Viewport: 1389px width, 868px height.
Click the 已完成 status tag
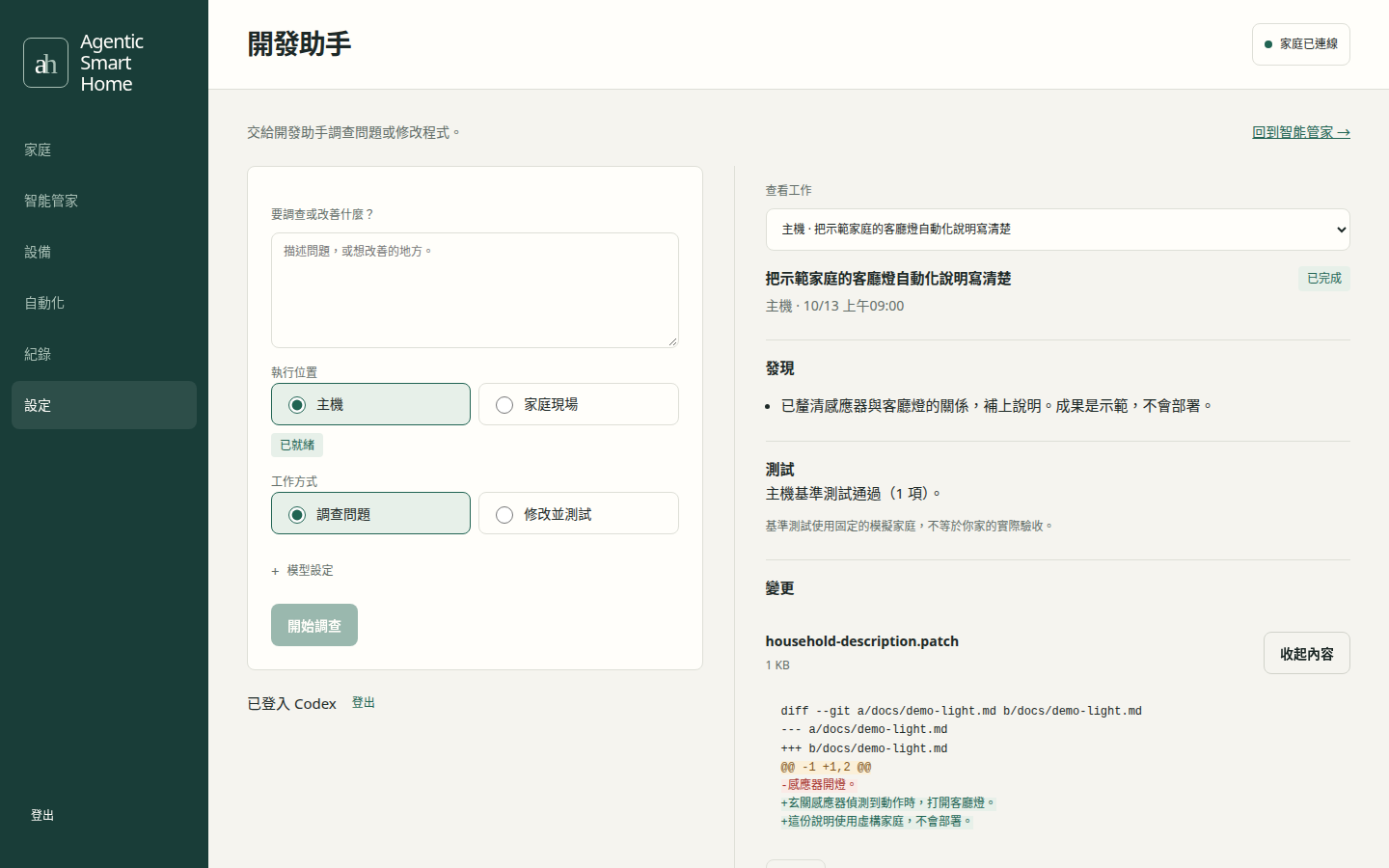1323,279
